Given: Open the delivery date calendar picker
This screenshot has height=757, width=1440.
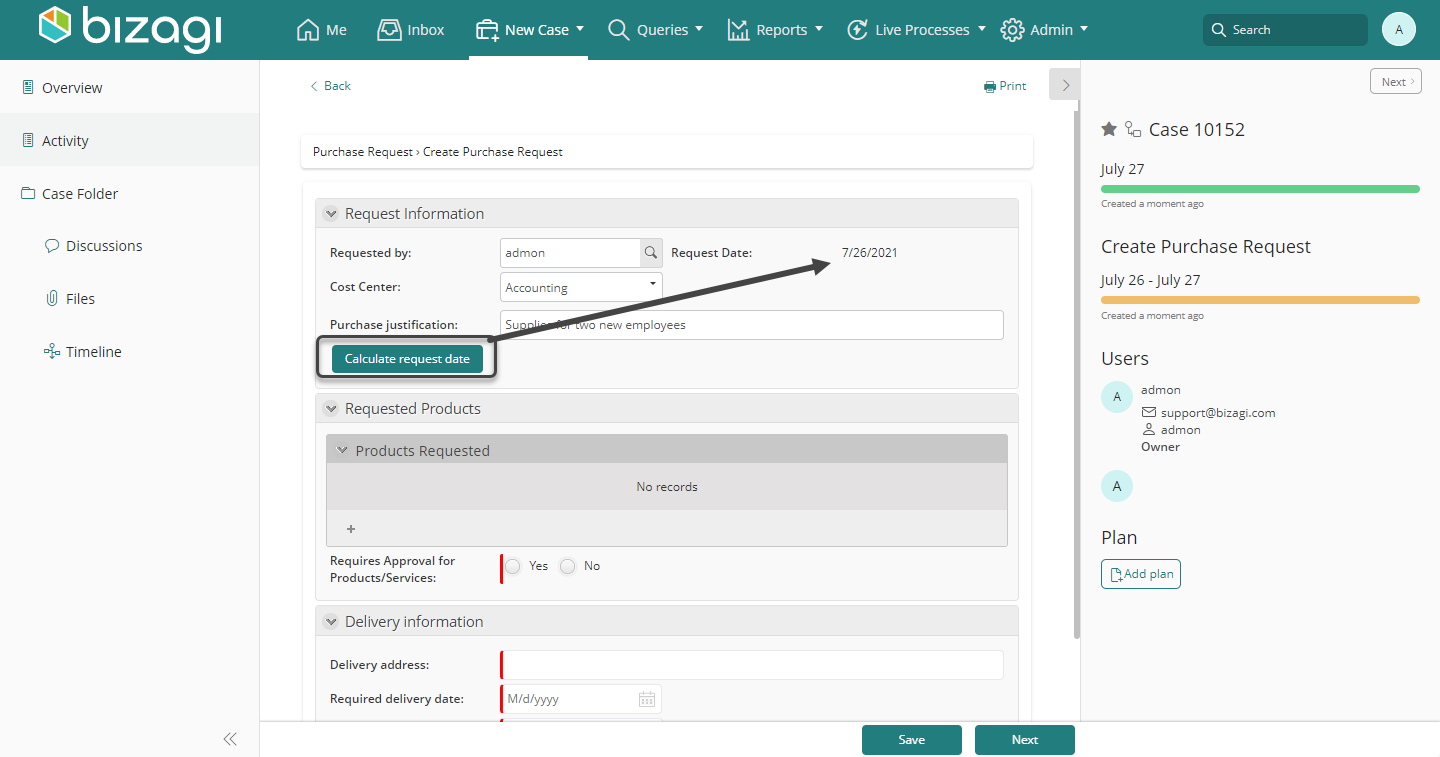Looking at the screenshot, I should [647, 699].
